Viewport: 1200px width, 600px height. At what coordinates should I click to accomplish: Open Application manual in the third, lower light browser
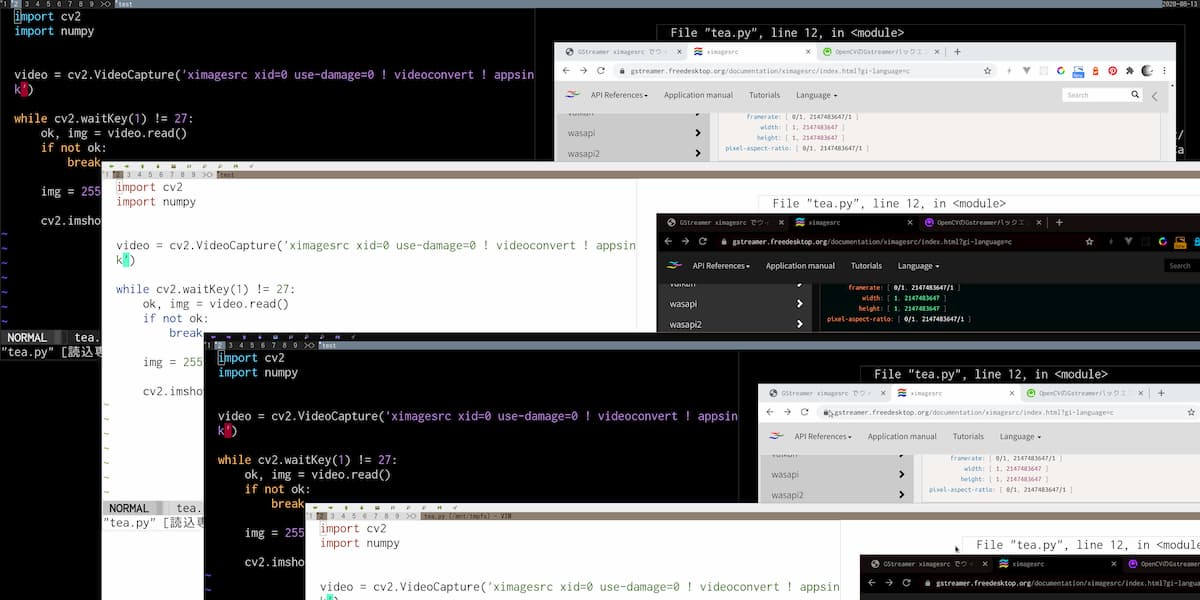click(x=902, y=436)
